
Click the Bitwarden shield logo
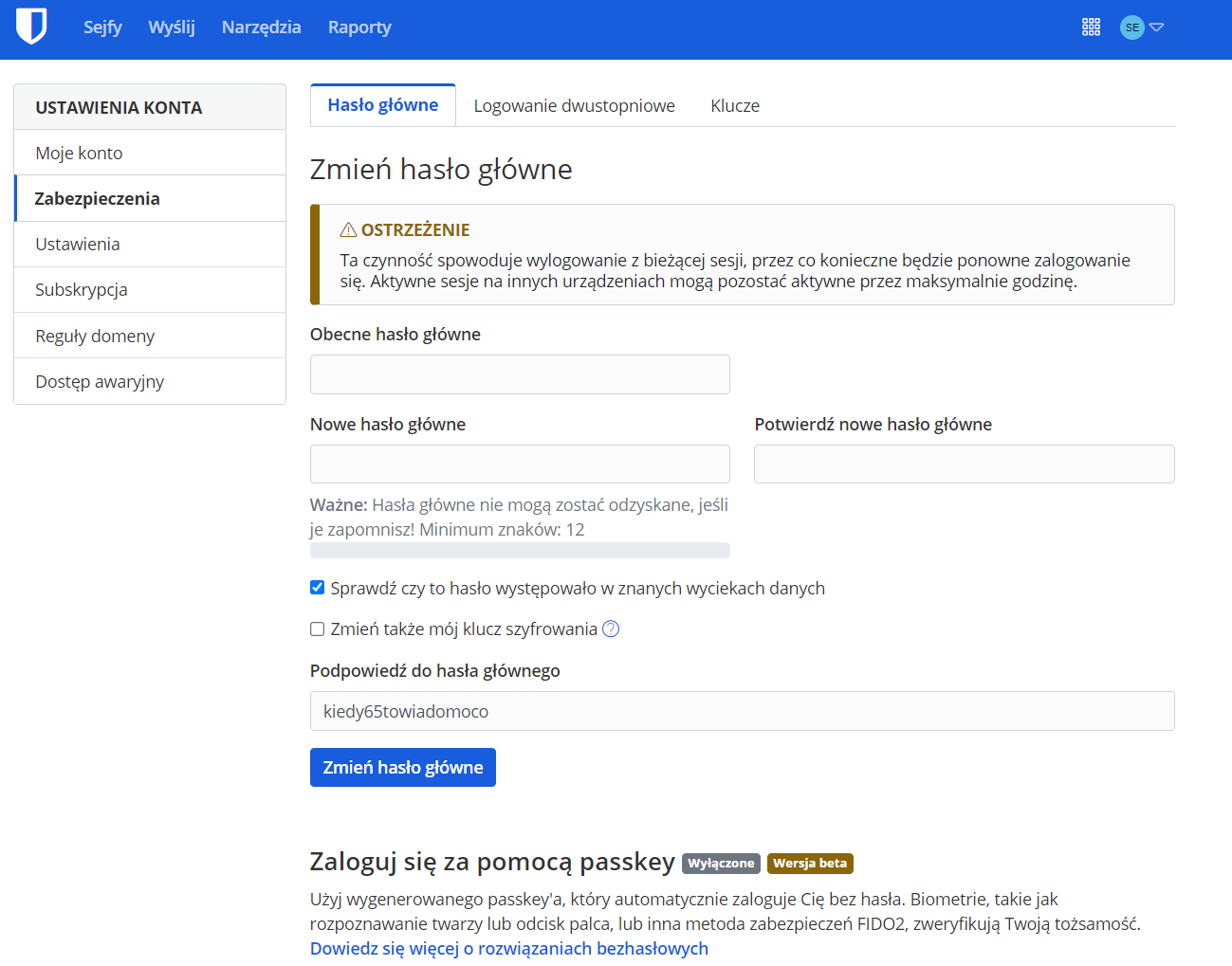pyautogui.click(x=31, y=27)
